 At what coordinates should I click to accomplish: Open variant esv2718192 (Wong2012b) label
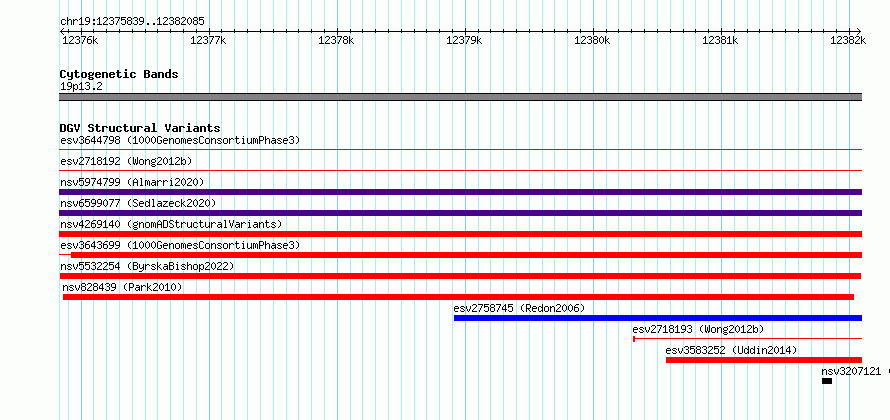[x=126, y=161]
